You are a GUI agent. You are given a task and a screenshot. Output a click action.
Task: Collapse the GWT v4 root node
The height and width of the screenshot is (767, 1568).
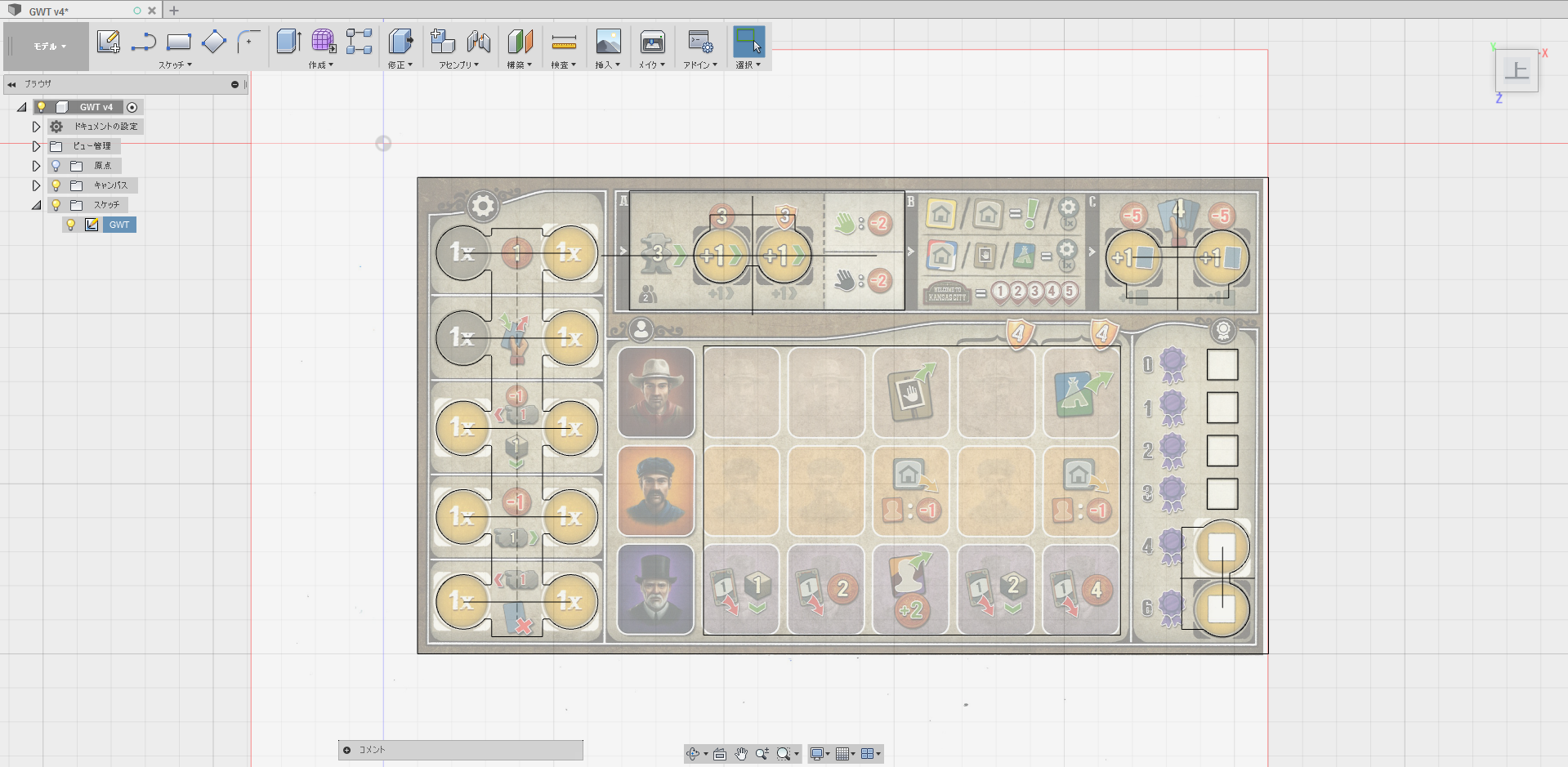point(22,107)
